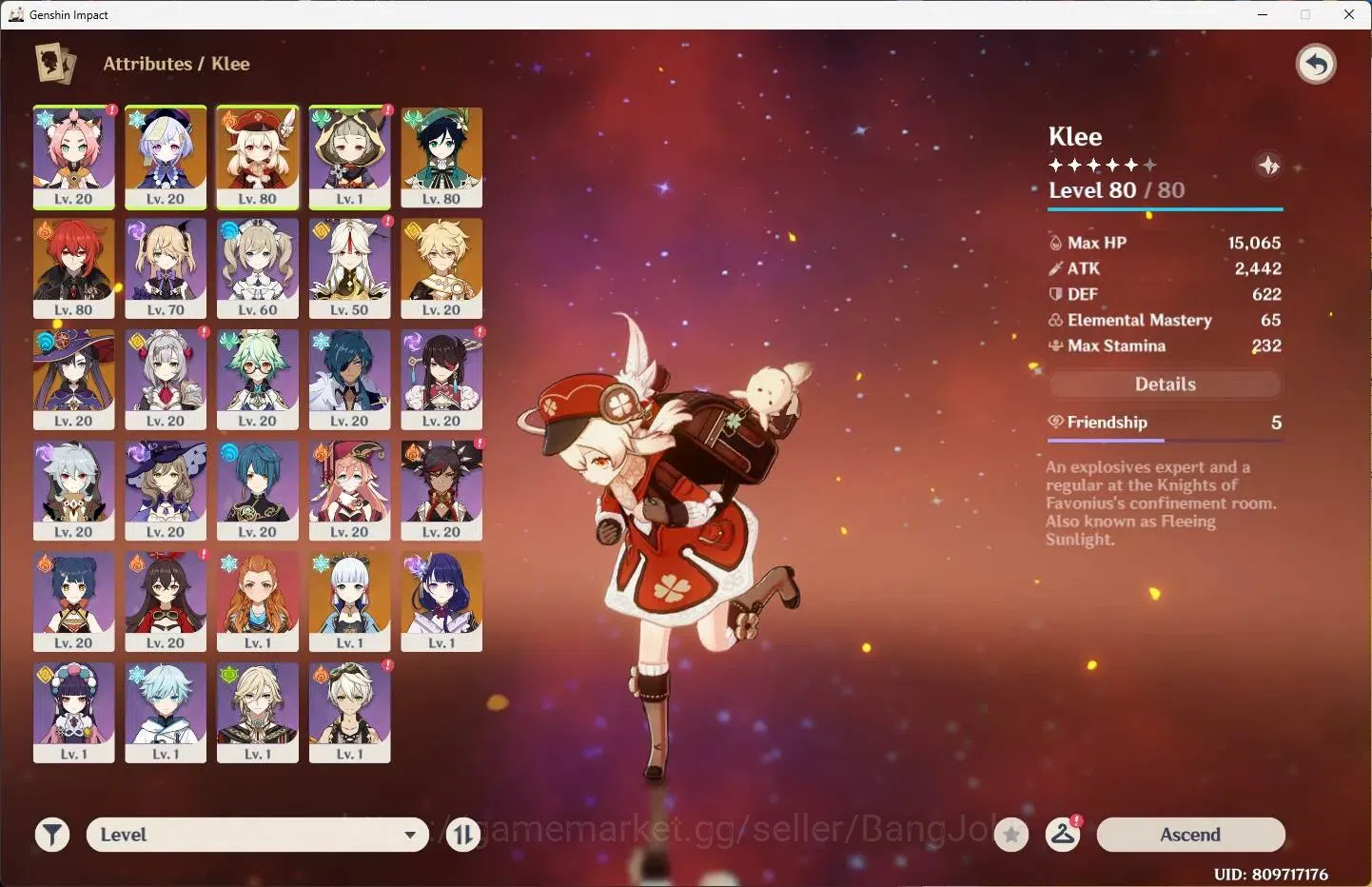Select Lisa portrait with purple hat
Screen dimensions: 1372x887
[x=166, y=491]
